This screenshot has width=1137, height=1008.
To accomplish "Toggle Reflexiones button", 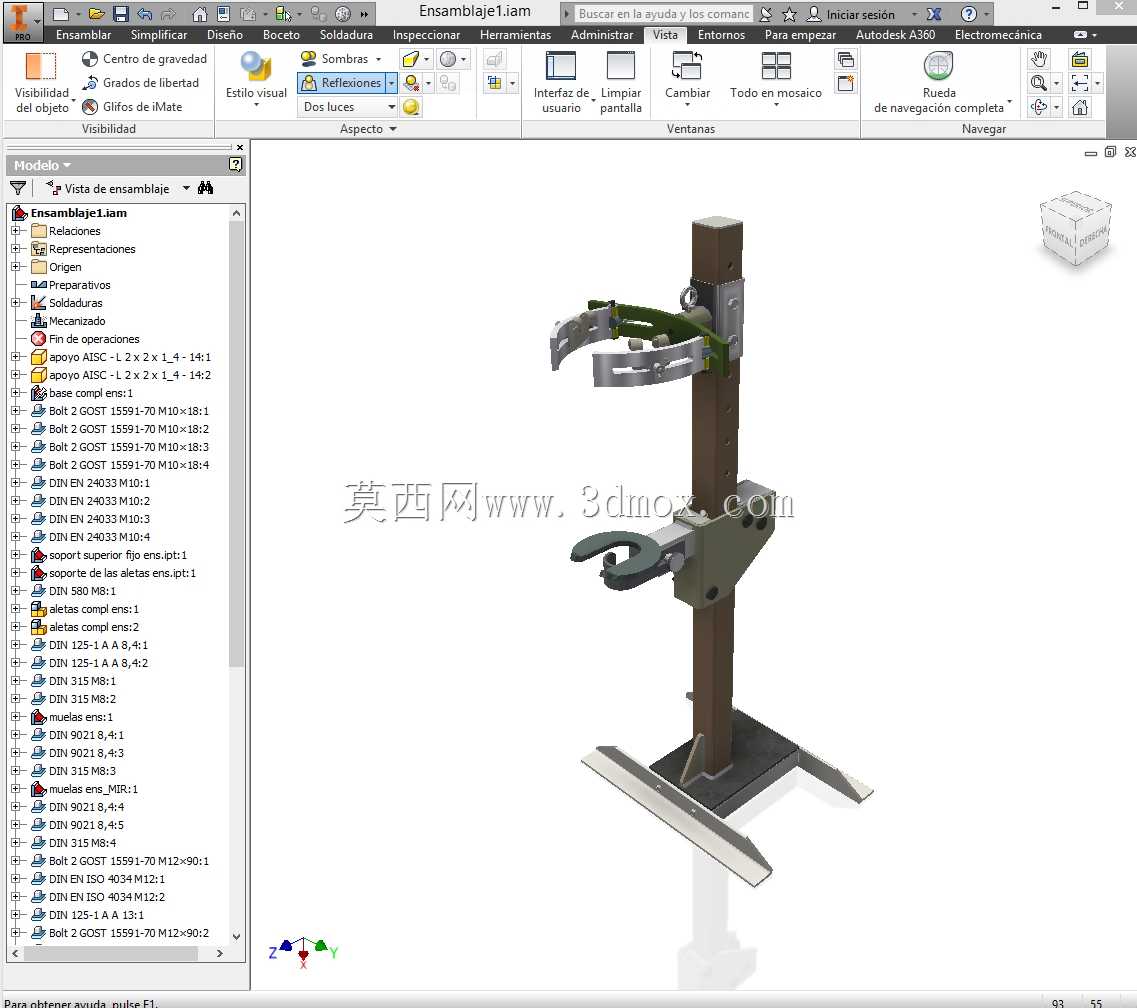I will point(341,83).
